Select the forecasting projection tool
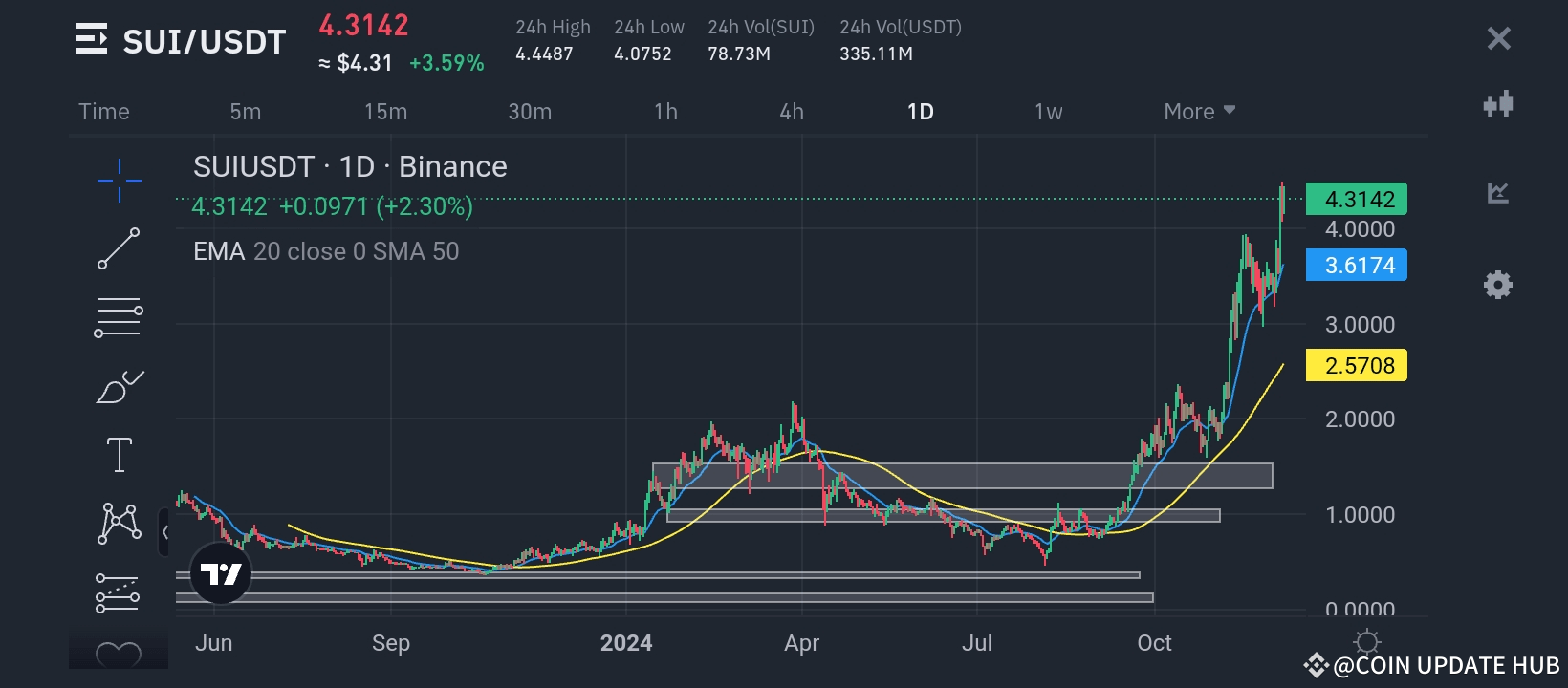This screenshot has height=688, width=1568. click(x=119, y=592)
